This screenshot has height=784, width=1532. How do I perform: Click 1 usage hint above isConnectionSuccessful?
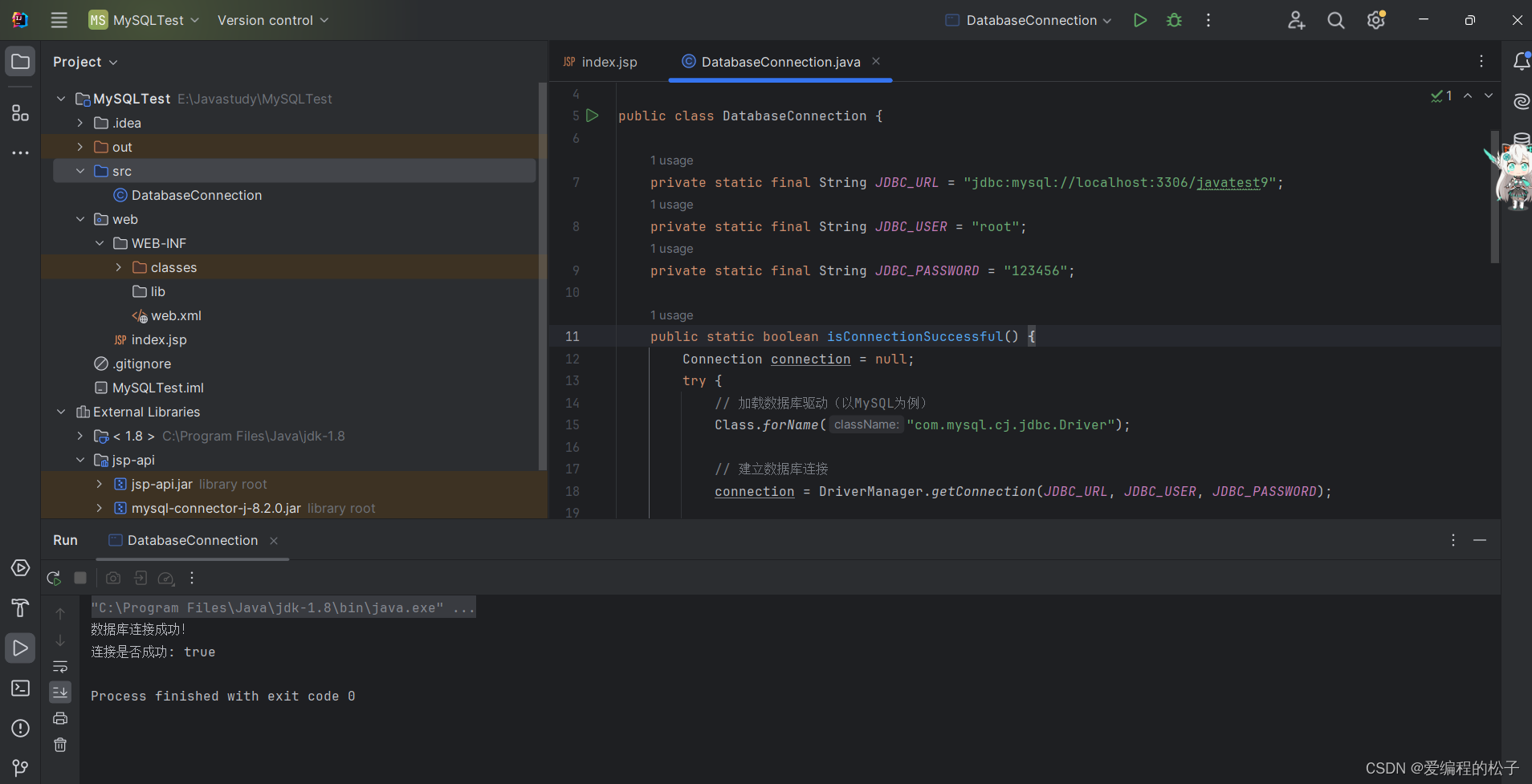tap(671, 315)
